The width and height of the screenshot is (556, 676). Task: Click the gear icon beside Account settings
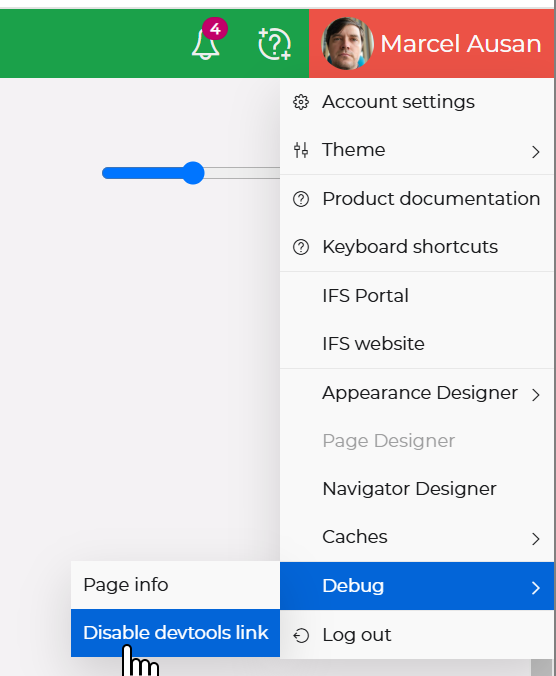pos(301,102)
